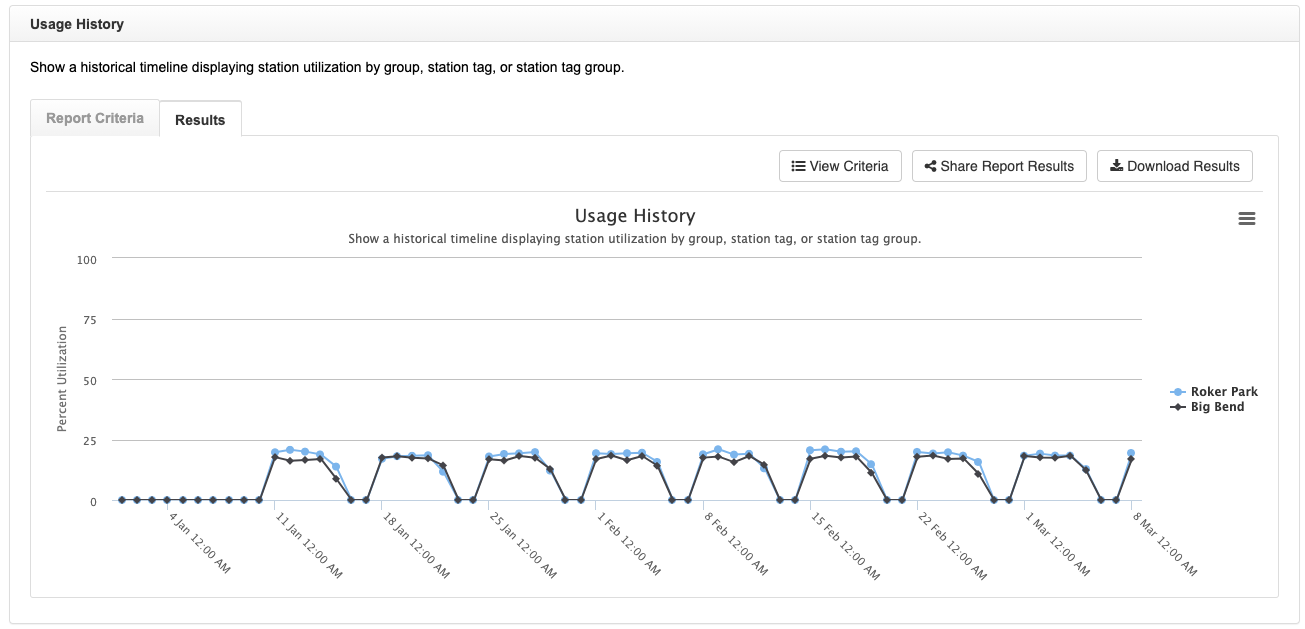Click the Roker Park blue legend marker
The height and width of the screenshot is (629, 1305).
click(1177, 392)
